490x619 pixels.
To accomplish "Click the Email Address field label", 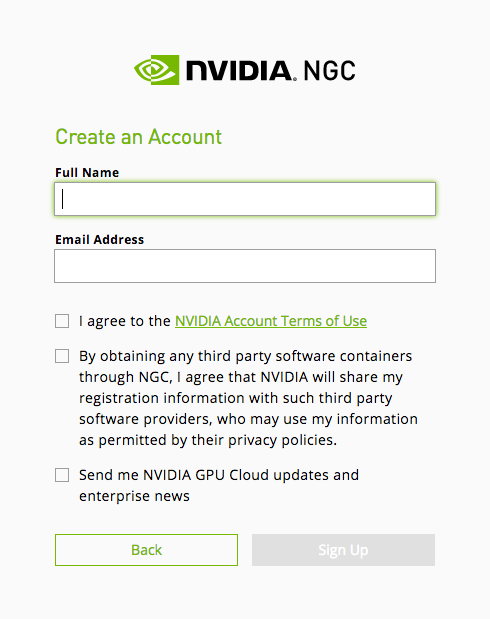I will [100, 240].
